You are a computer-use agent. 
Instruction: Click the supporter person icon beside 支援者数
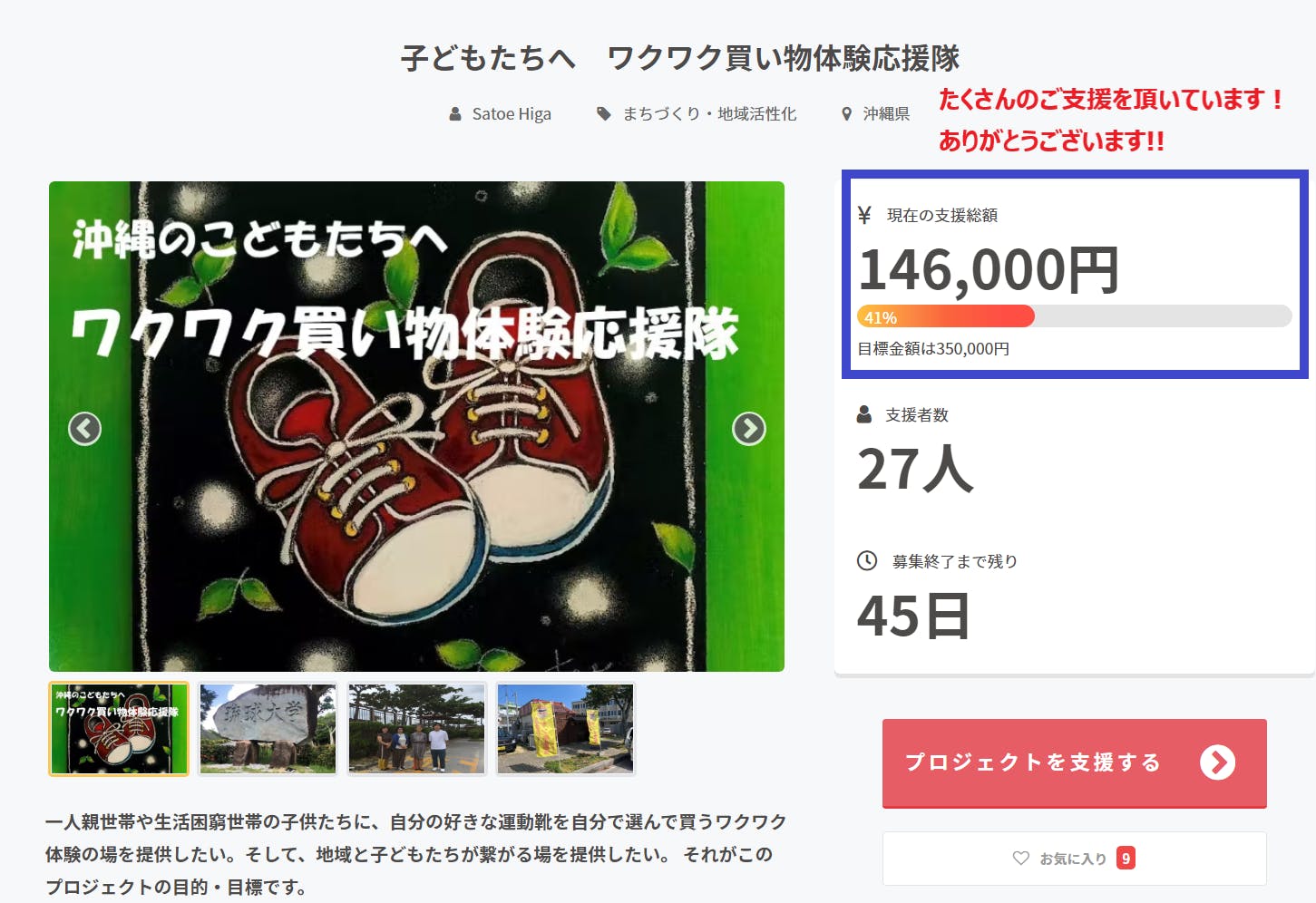864,414
